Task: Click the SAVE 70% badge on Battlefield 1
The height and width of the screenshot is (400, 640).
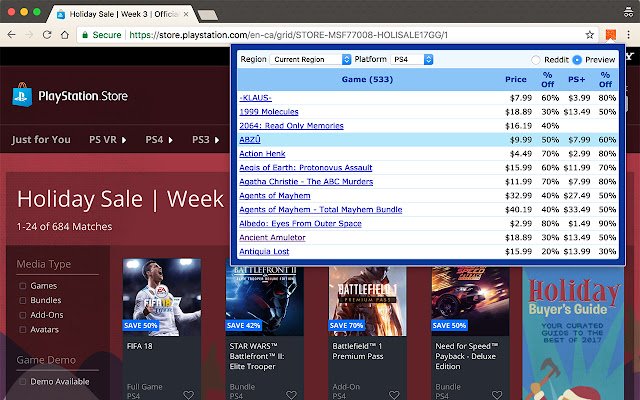Action: click(x=347, y=325)
